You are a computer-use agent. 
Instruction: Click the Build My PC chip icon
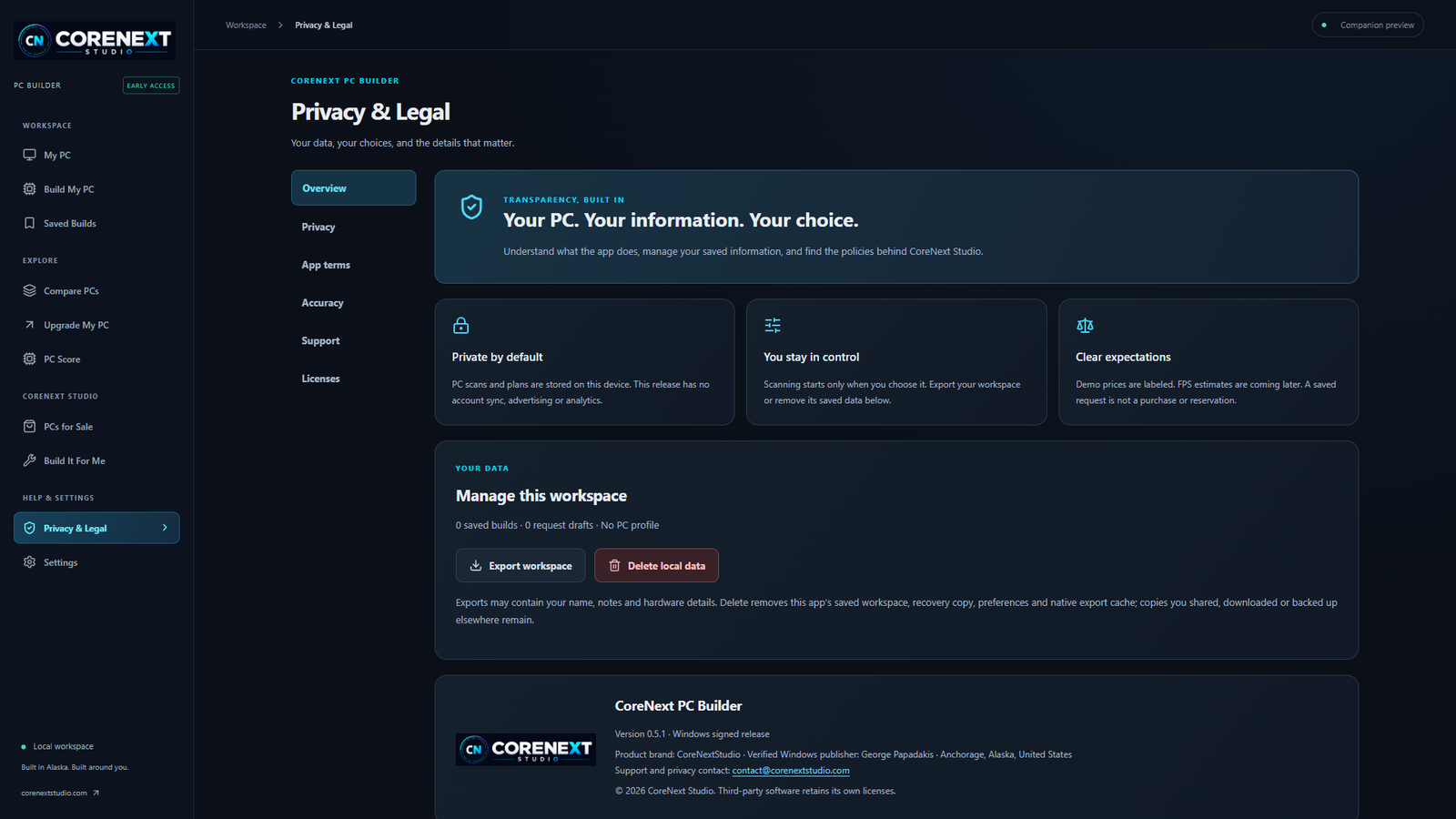29,189
